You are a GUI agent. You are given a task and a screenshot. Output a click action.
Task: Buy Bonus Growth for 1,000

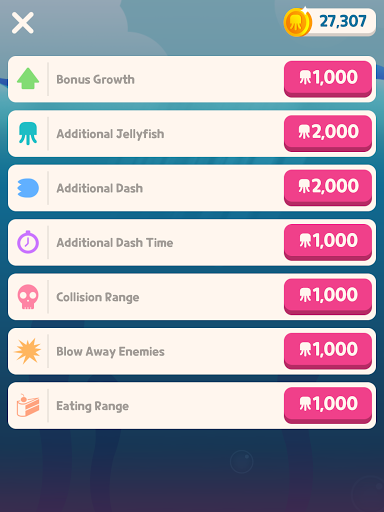point(328,79)
